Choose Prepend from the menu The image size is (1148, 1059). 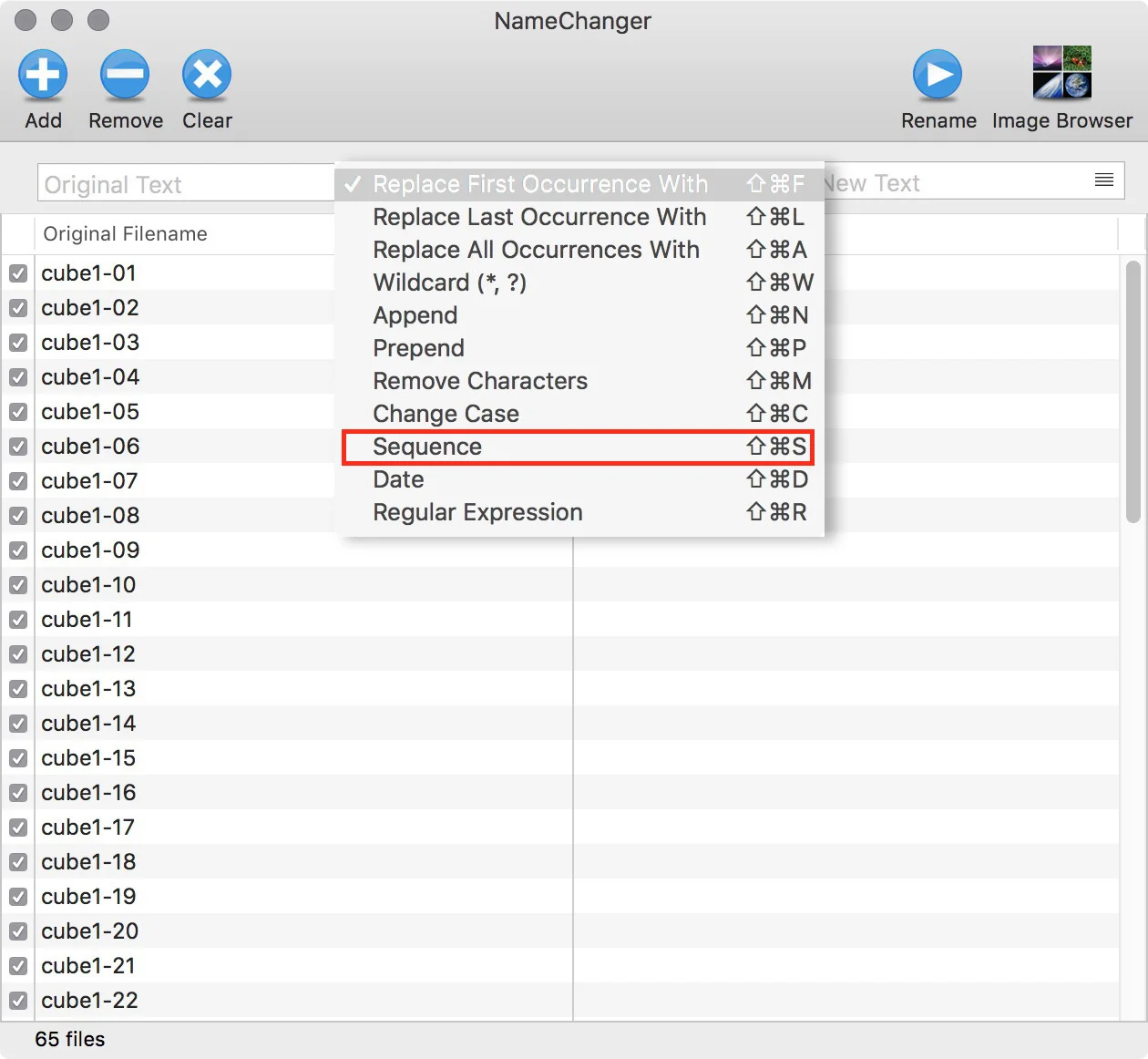pyautogui.click(x=579, y=348)
